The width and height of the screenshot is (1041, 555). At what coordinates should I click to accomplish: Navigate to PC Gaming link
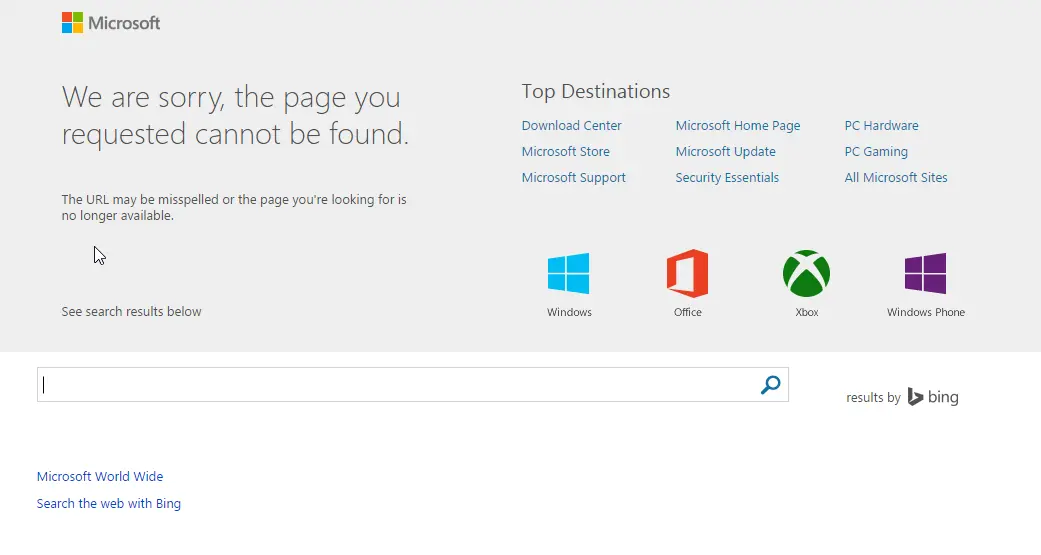tap(876, 152)
